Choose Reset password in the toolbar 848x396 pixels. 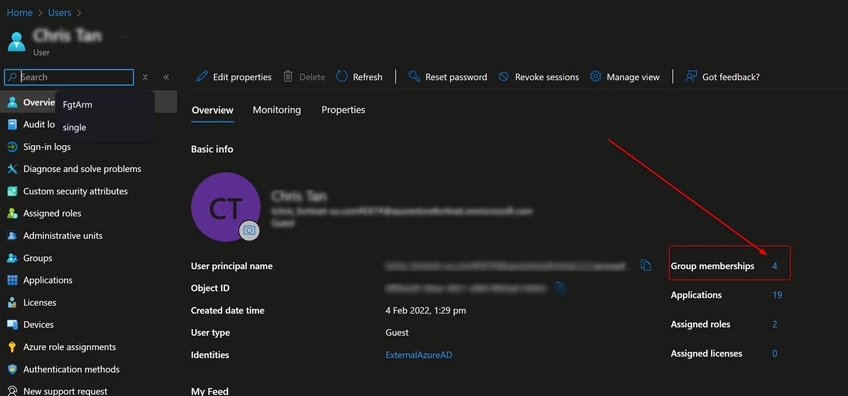pos(447,77)
